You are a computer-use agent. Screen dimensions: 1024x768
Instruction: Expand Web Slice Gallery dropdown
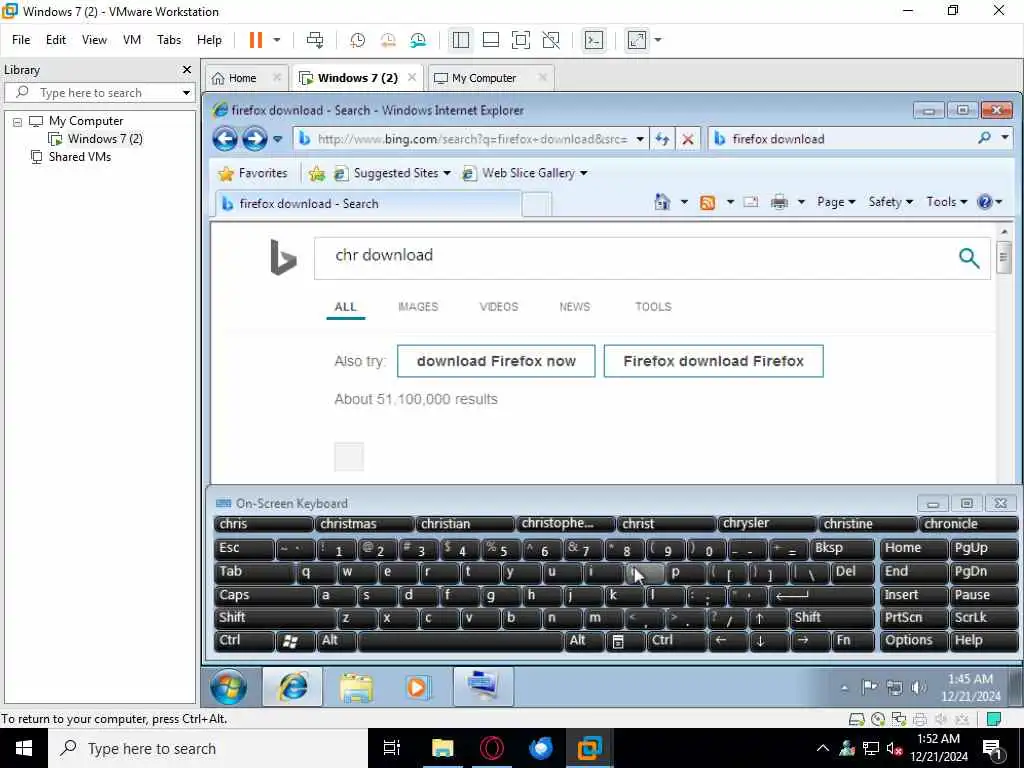(x=583, y=173)
